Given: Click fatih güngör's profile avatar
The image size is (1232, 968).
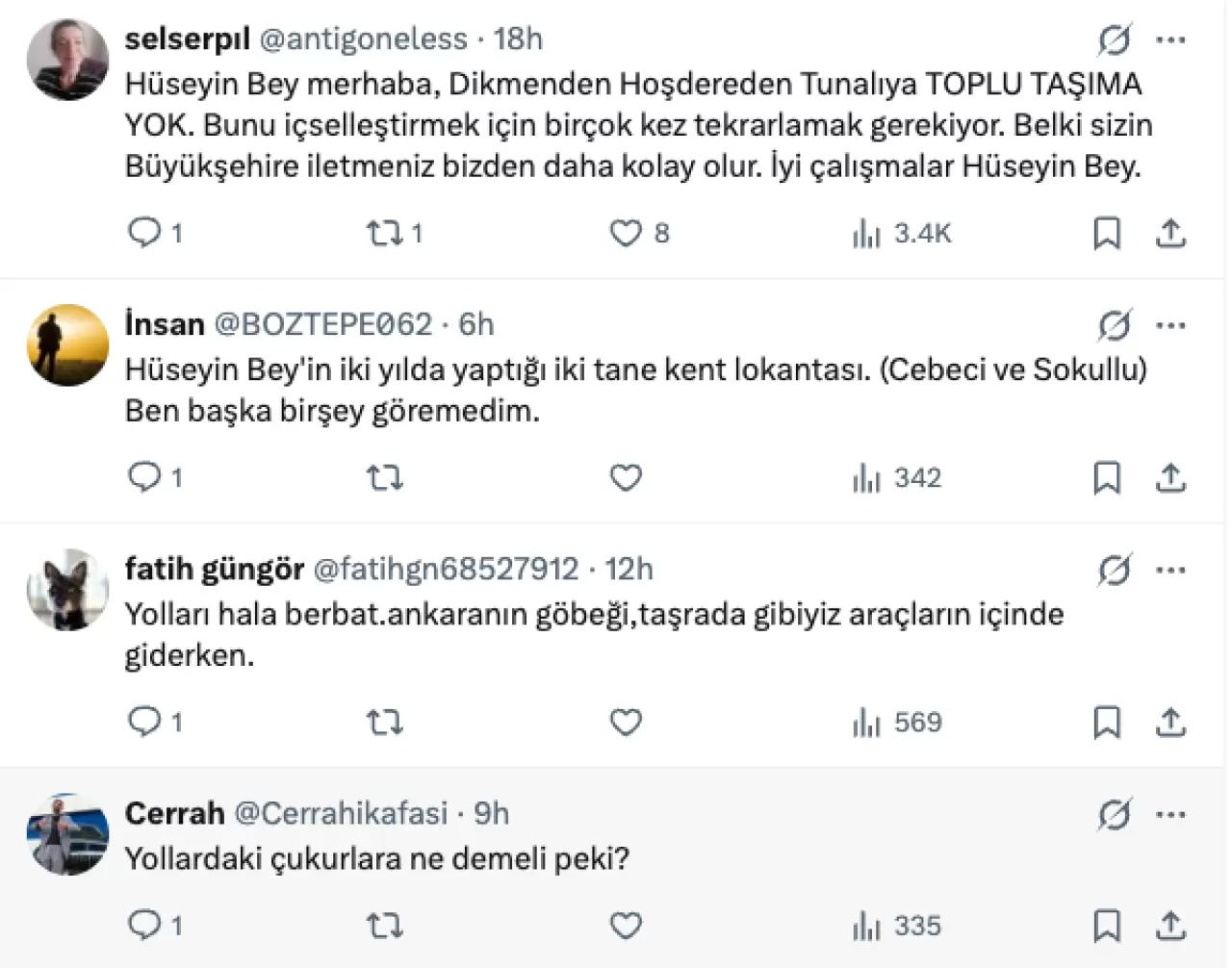Looking at the screenshot, I should 67,590.
